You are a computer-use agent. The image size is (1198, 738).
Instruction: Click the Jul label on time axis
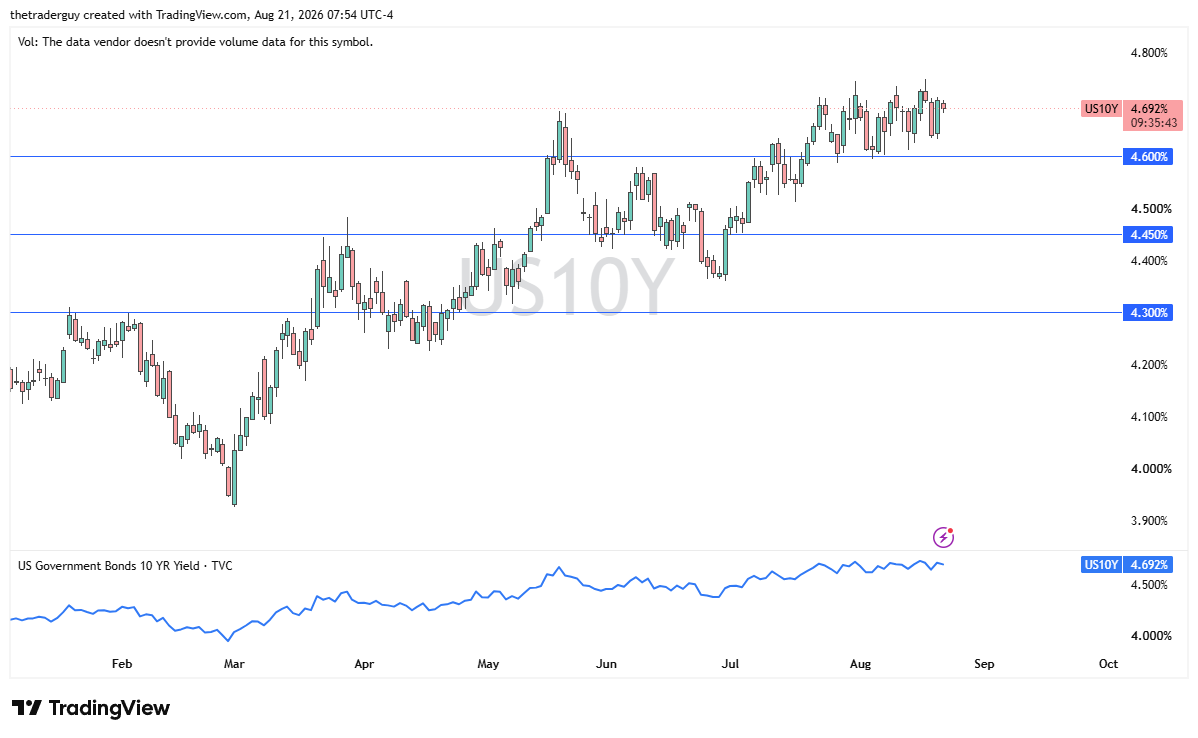tap(730, 664)
